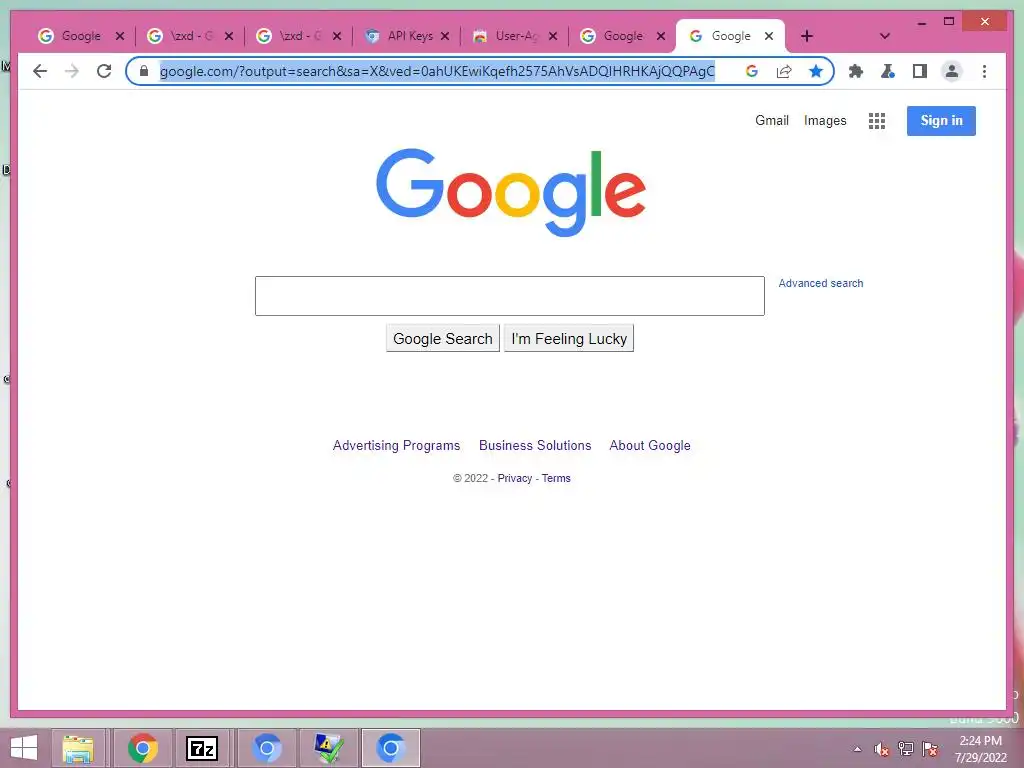The width and height of the screenshot is (1024, 768).
Task: Open the Privacy link
Action: point(515,478)
